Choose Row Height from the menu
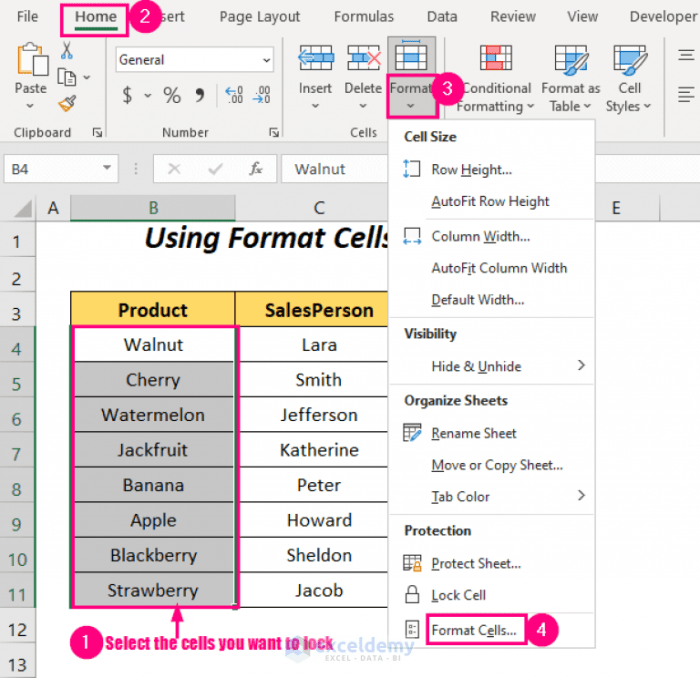This screenshot has width=700, height=678. [x=492, y=170]
